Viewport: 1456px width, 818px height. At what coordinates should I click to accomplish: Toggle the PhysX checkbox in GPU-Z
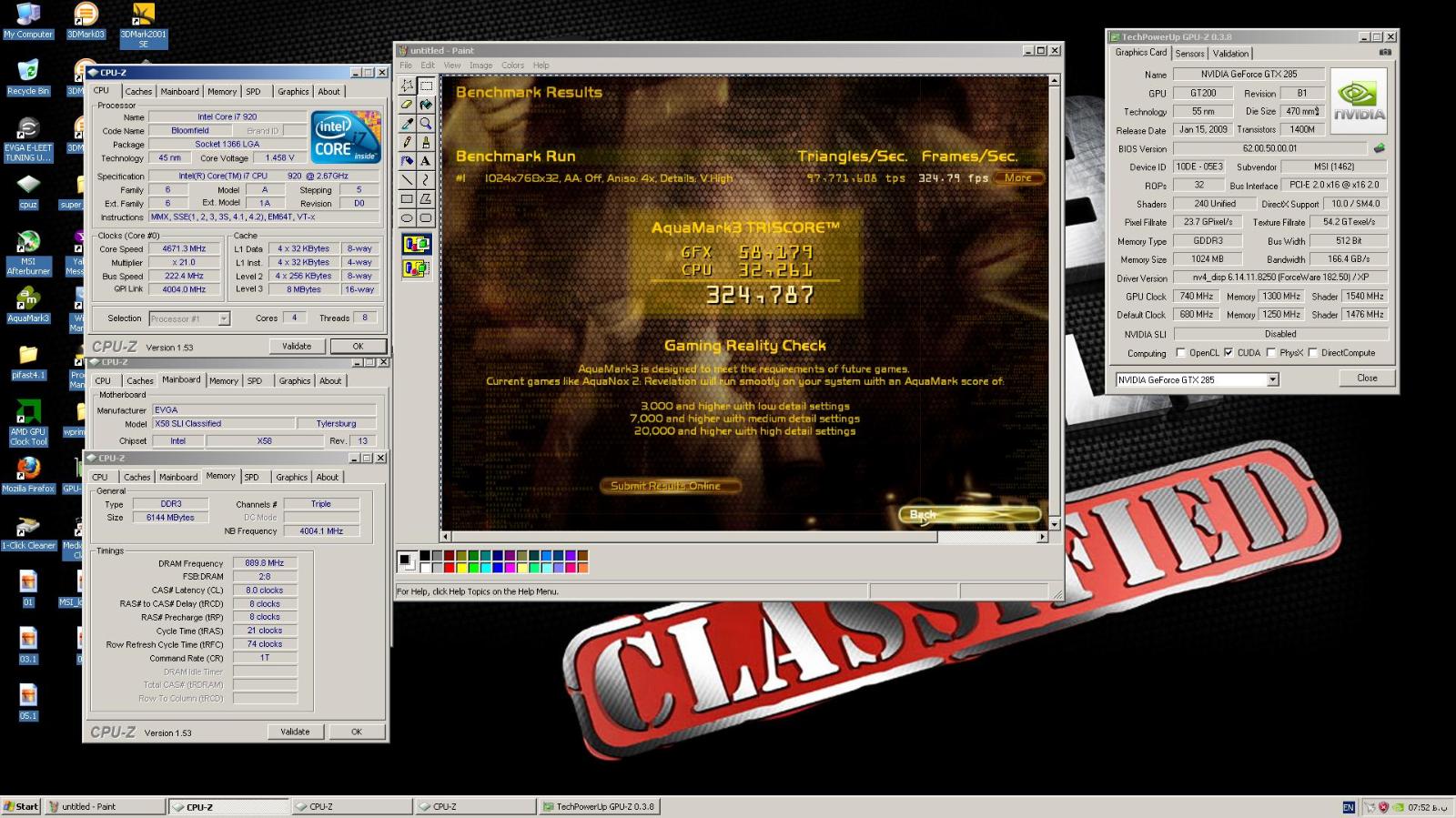1271,353
